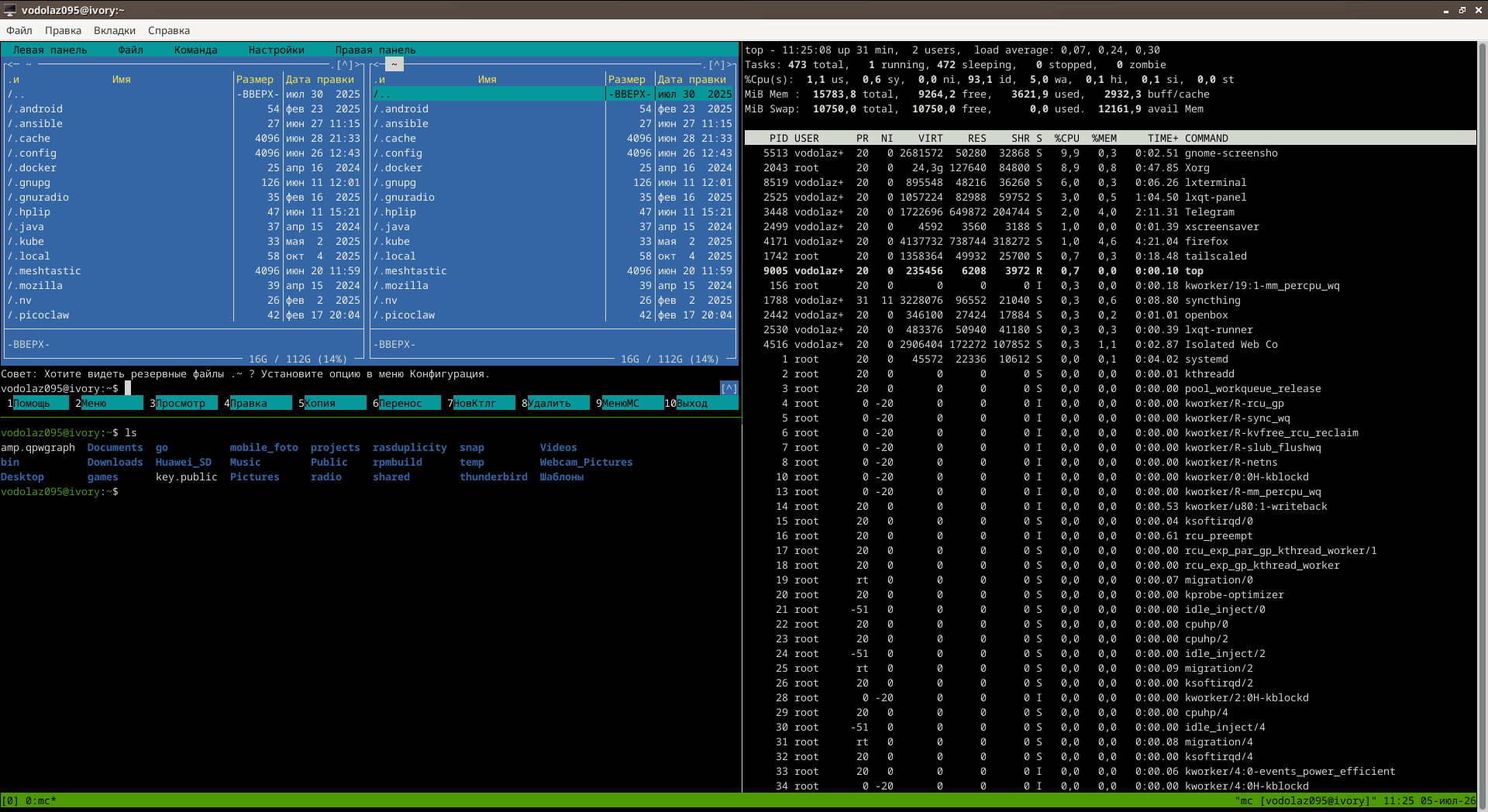Click the terminal vertical scrollbar
Viewport: 1488px width, 812px height.
point(1483,426)
